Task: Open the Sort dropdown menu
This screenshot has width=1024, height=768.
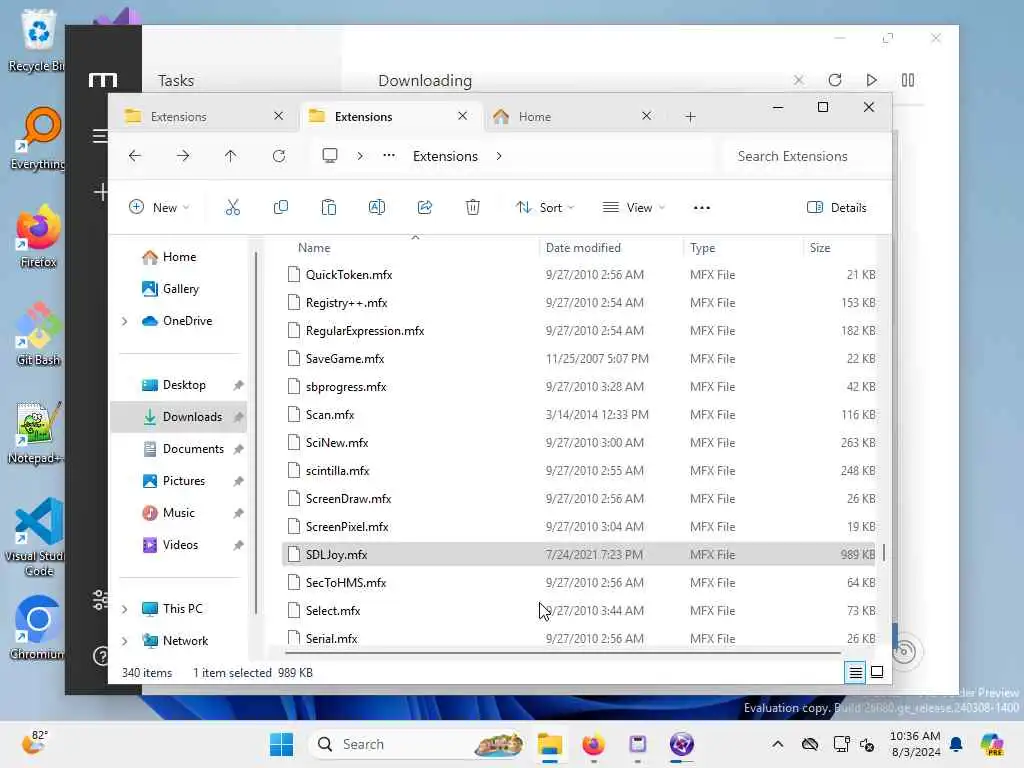Action: coord(545,208)
